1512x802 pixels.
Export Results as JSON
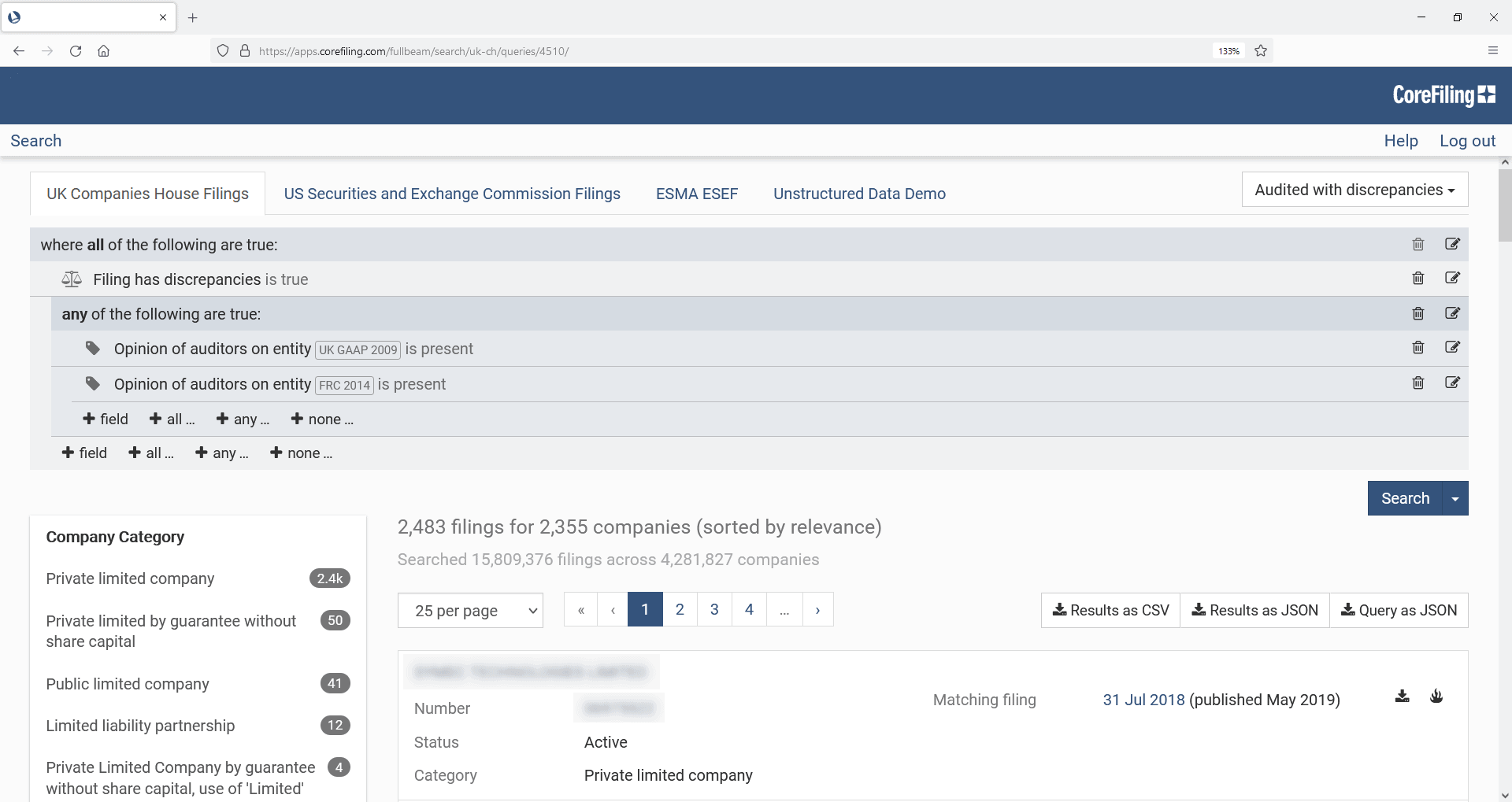click(x=1254, y=611)
